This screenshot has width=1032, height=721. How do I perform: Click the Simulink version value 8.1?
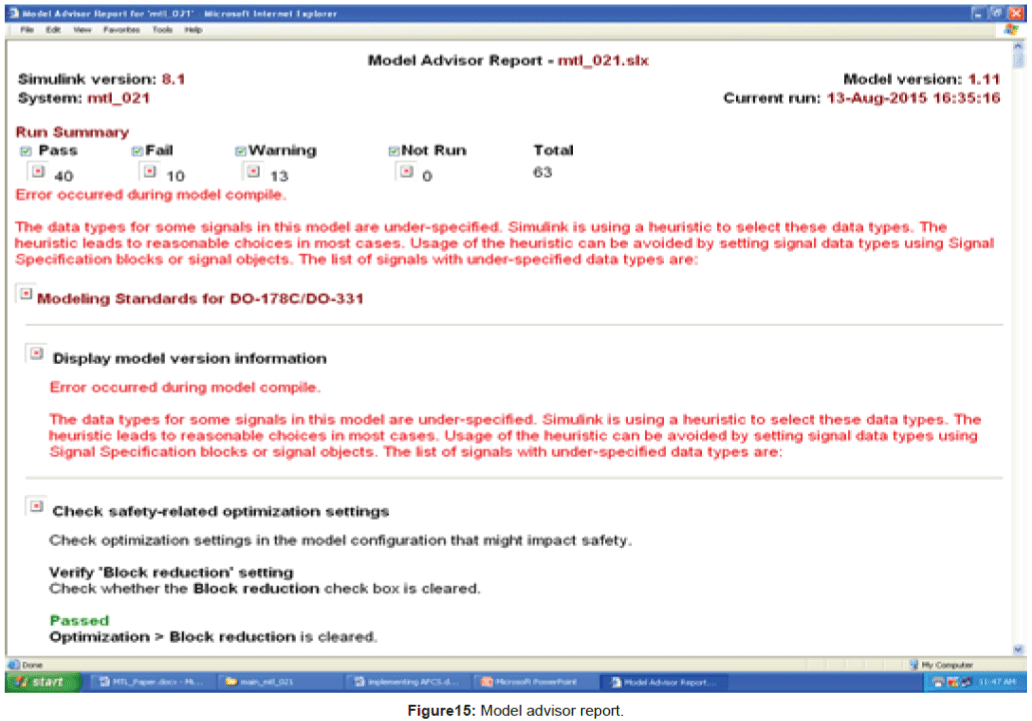pyautogui.click(x=173, y=80)
